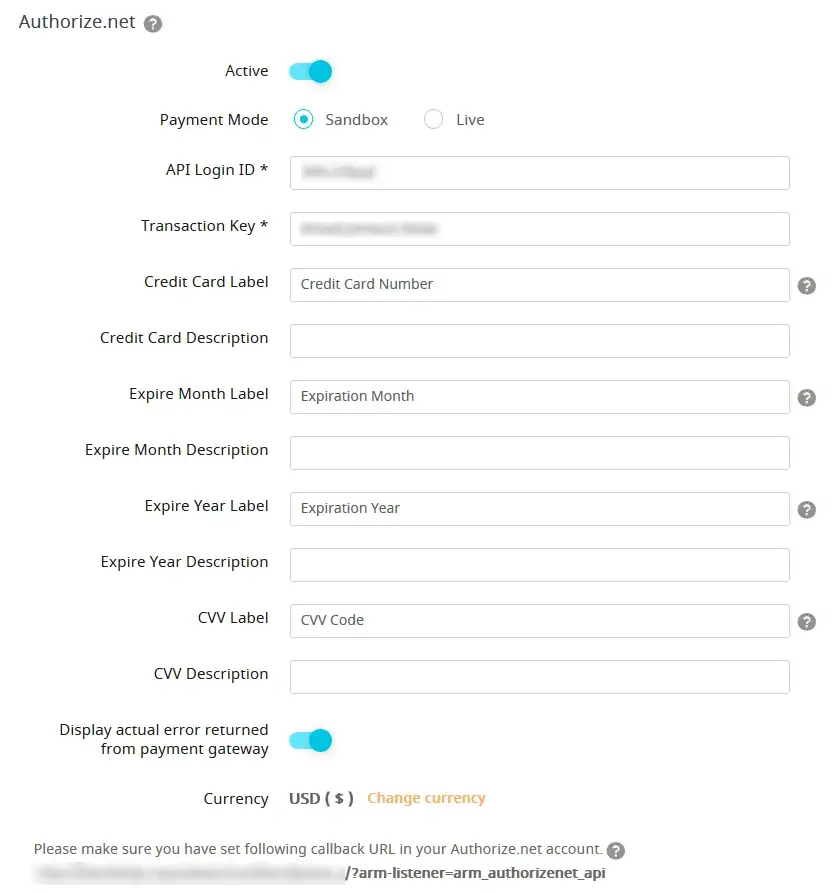The width and height of the screenshot is (837, 893).
Task: Click the Expire Month Description field
Action: click(x=540, y=453)
